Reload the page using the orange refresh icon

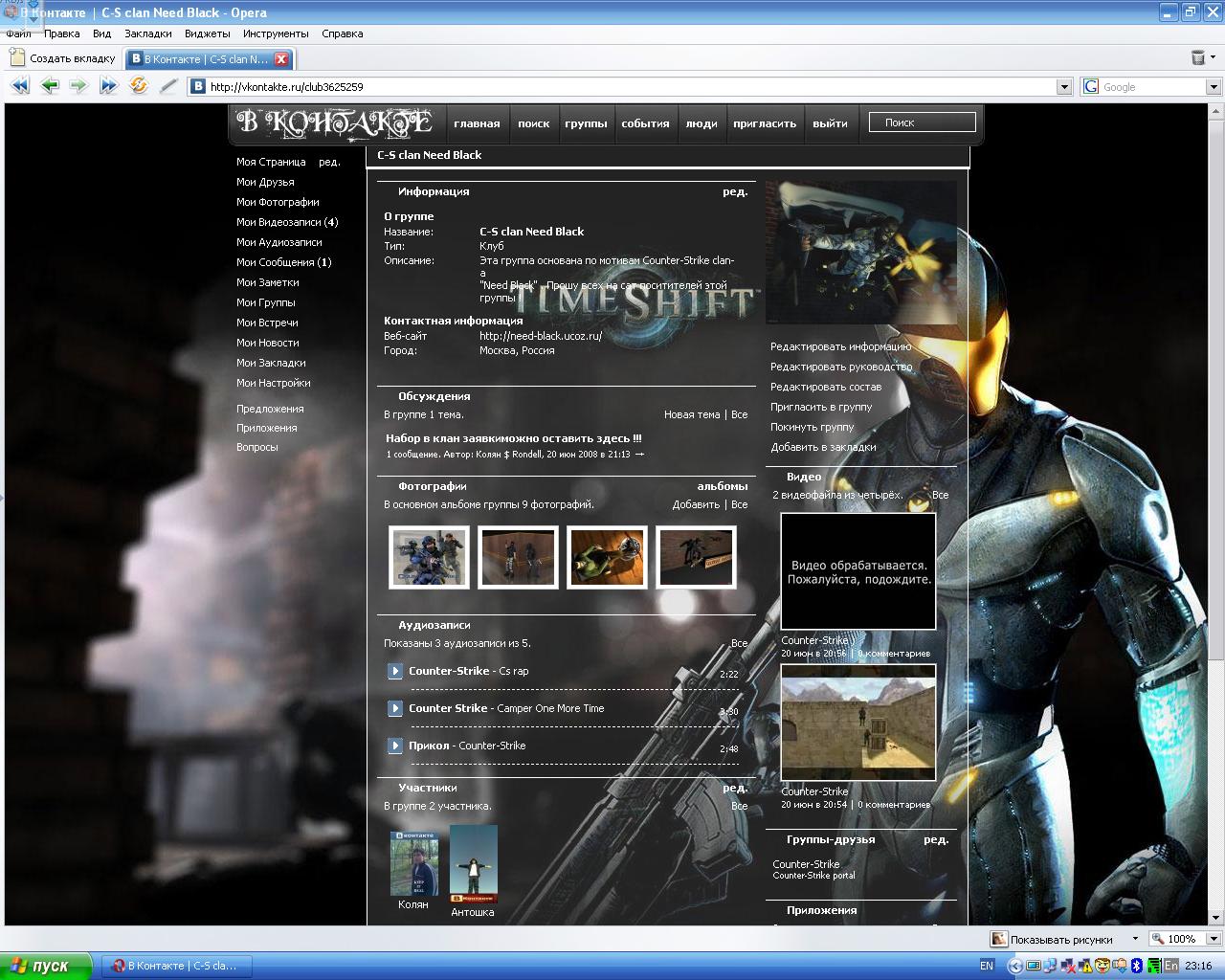coord(139,86)
